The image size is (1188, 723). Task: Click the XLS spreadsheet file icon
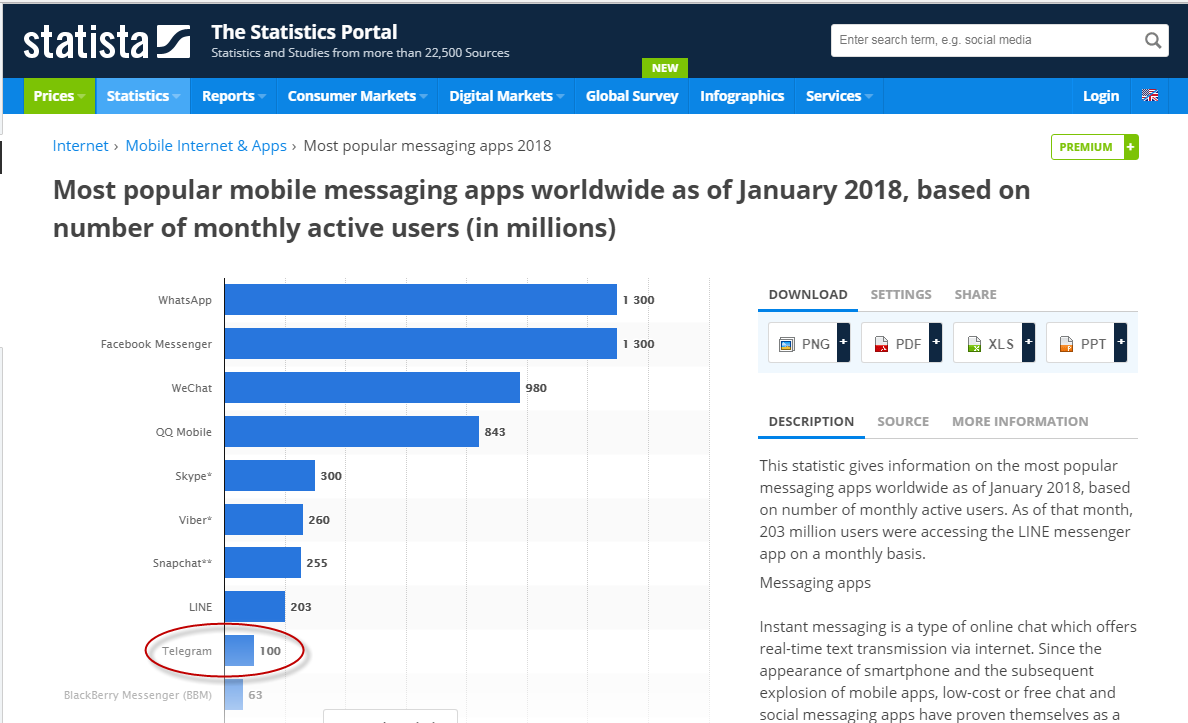(974, 344)
